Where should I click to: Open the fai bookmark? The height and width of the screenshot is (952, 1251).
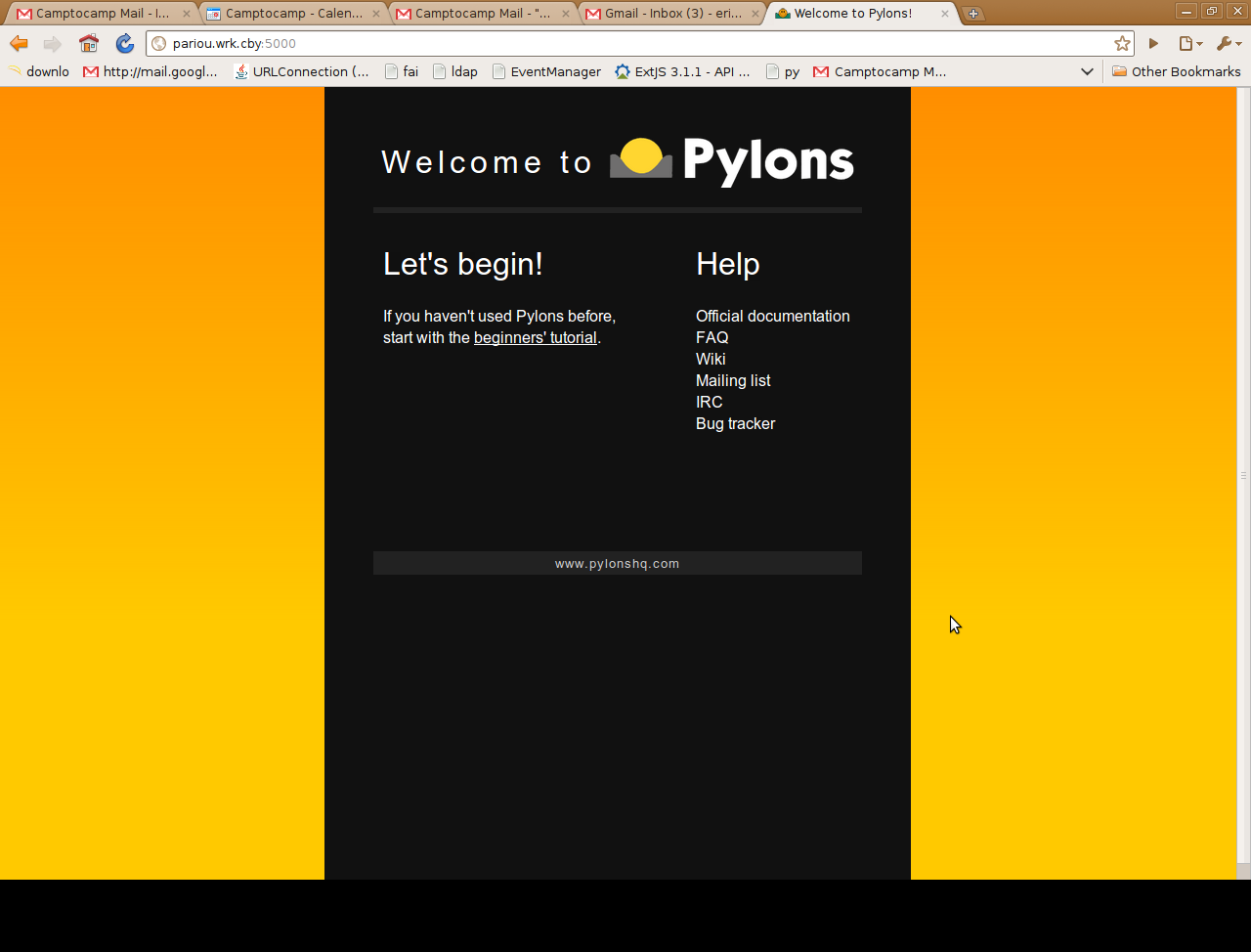[402, 71]
